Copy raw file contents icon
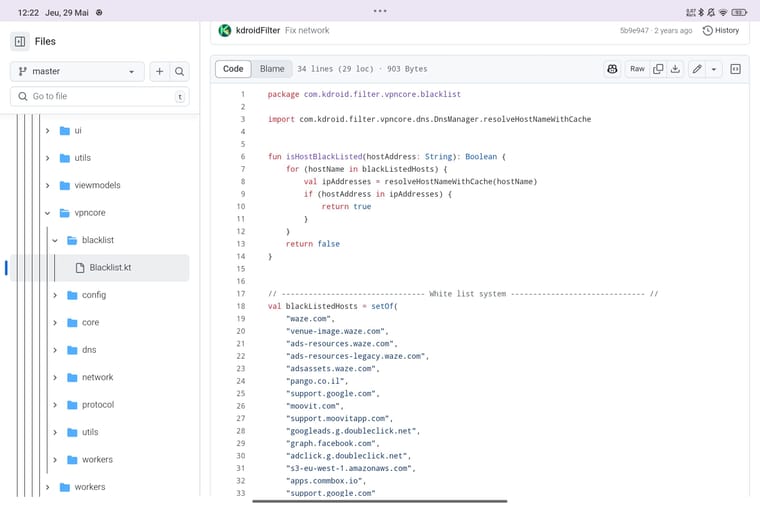The height and width of the screenshot is (507, 760). coord(658,69)
